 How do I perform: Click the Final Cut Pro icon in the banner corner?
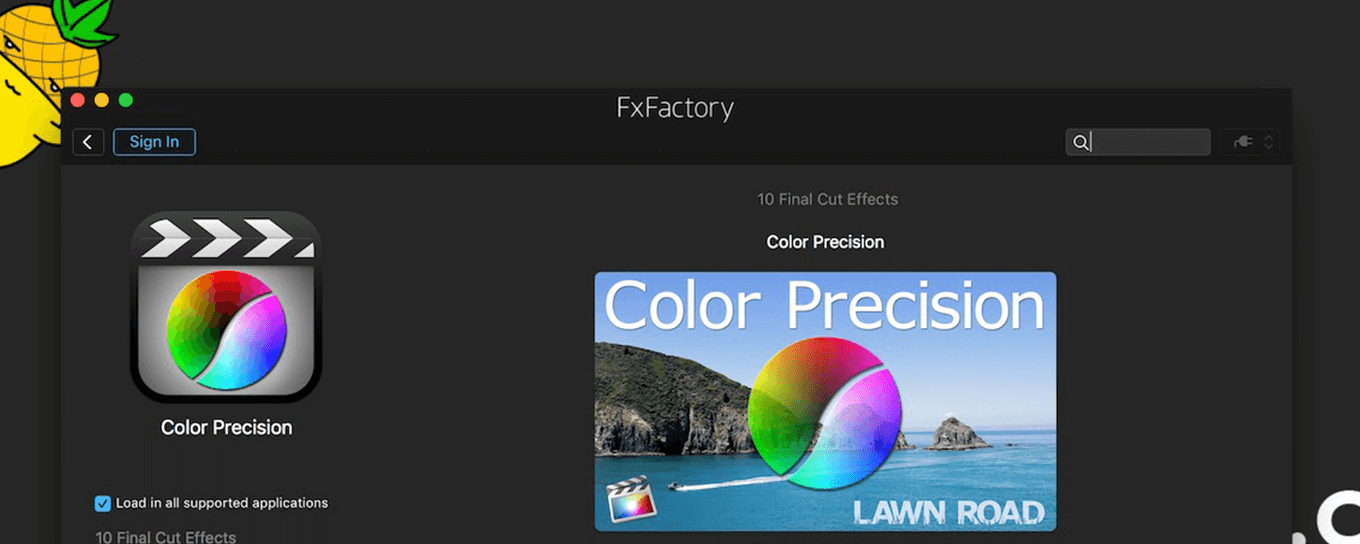pos(629,503)
